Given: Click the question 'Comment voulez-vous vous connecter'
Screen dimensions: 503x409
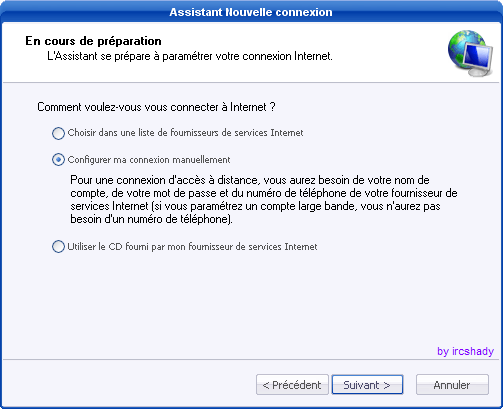Looking at the screenshot, I should click(156, 107).
